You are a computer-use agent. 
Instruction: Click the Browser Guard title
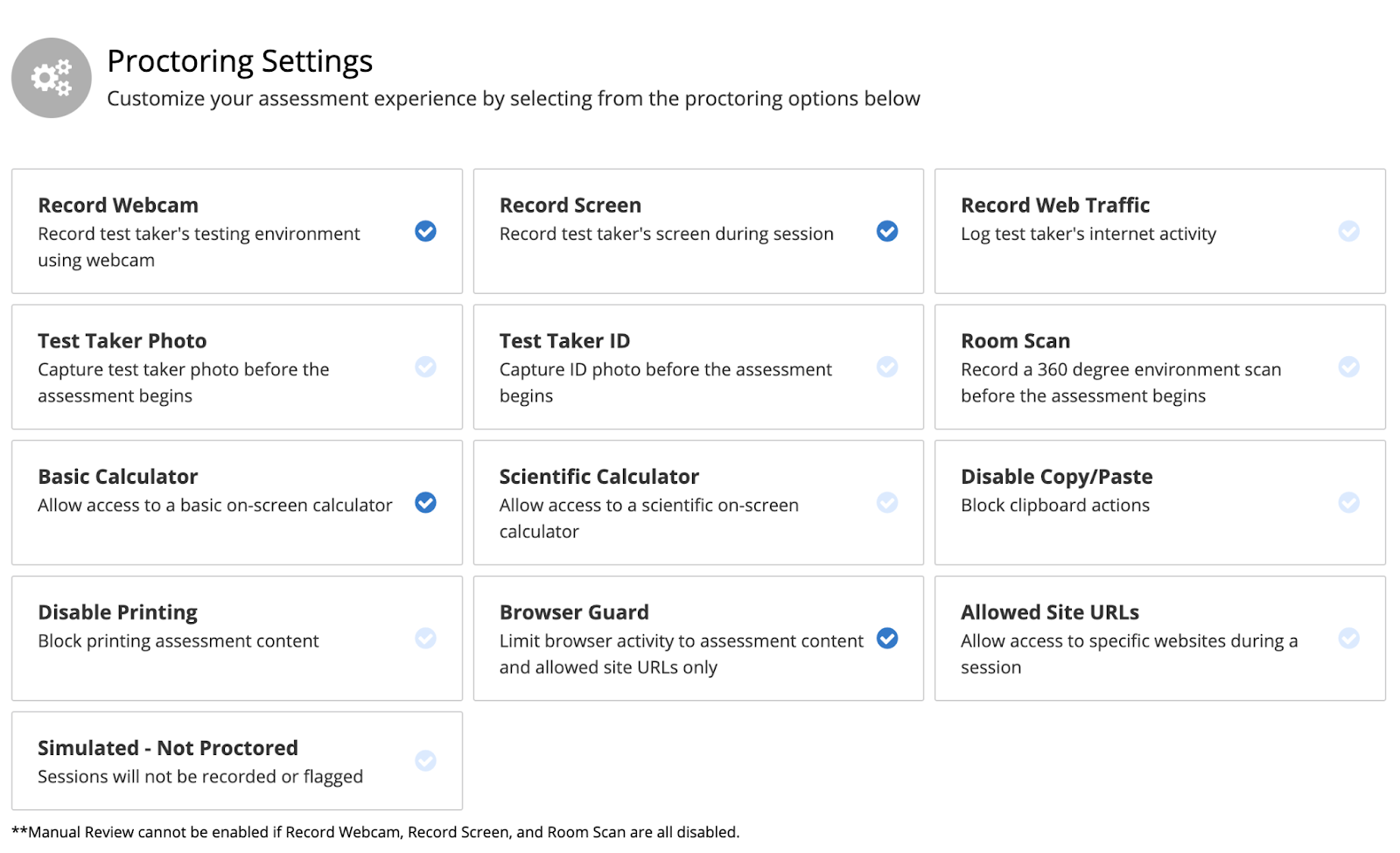click(x=574, y=612)
